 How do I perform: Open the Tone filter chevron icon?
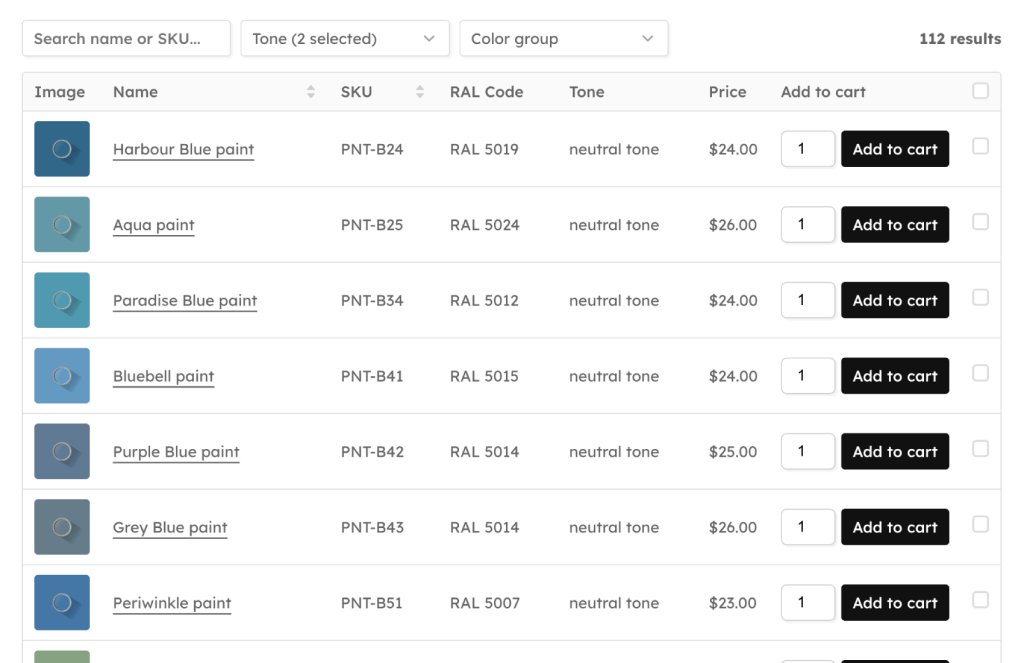pos(430,38)
